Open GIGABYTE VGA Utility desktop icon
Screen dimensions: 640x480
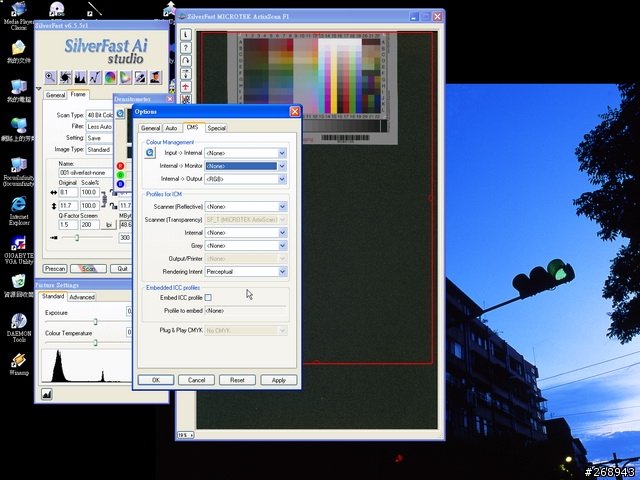19,250
